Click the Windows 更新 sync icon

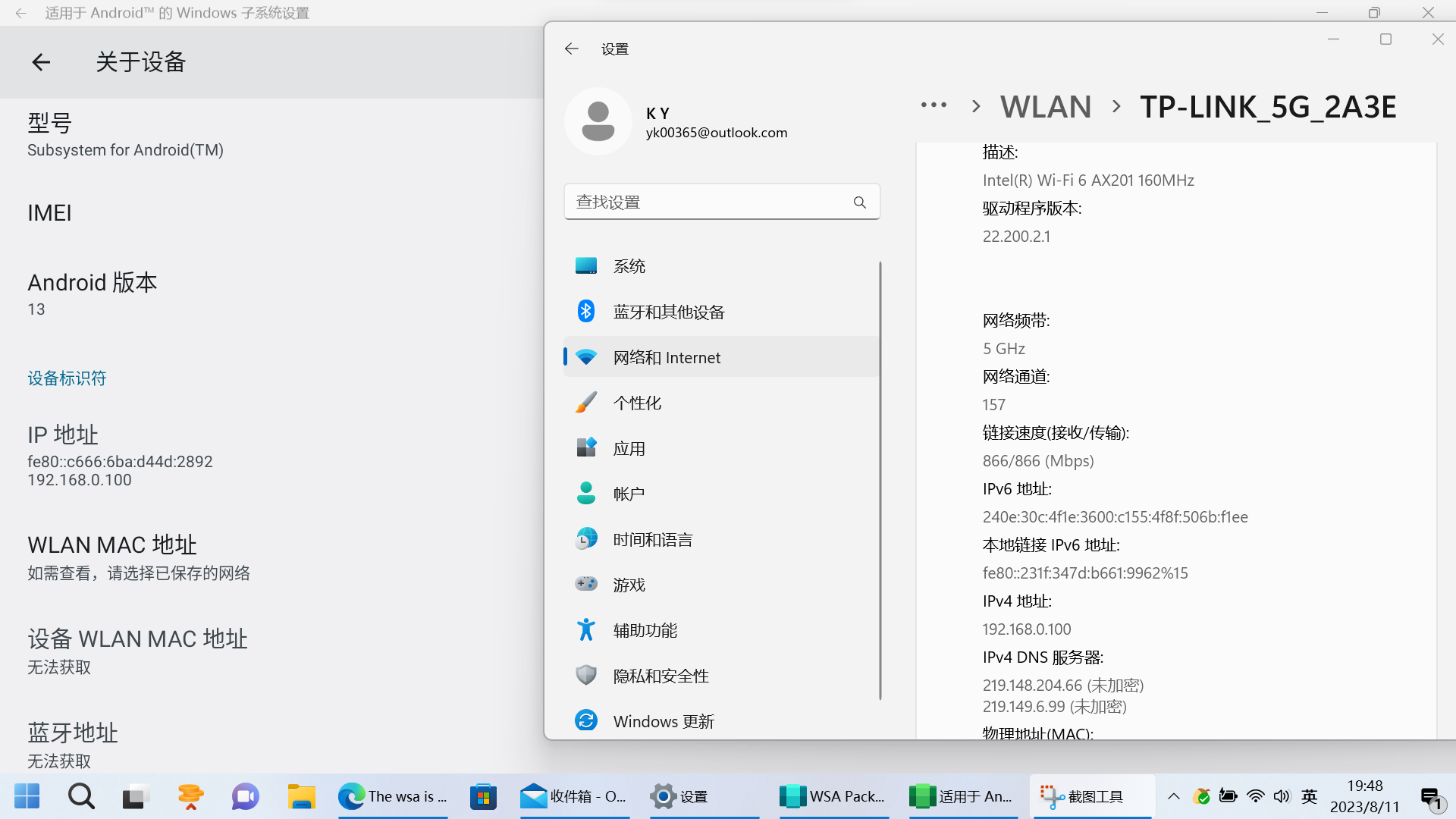[x=586, y=720]
